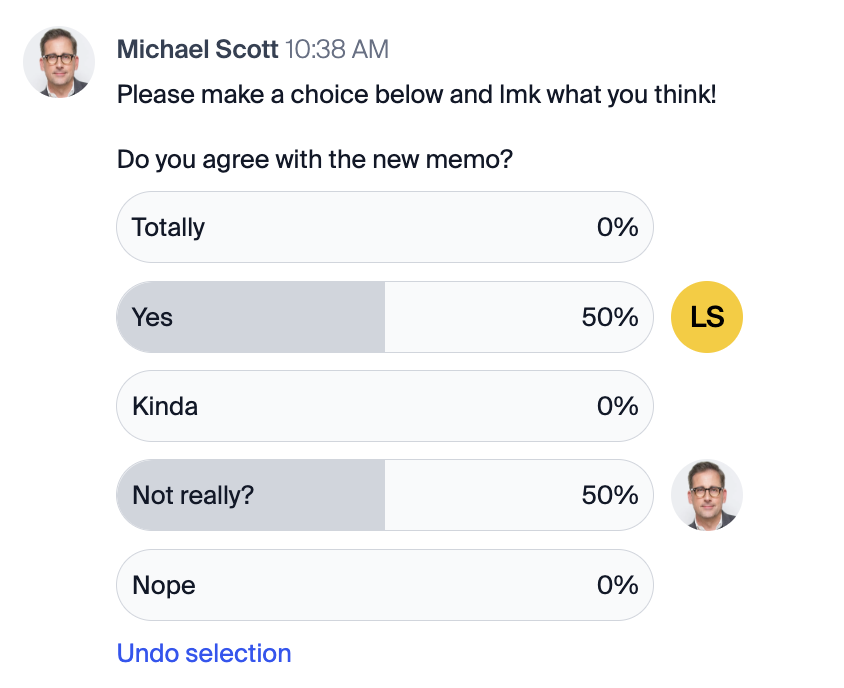The height and width of the screenshot is (688, 844).
Task: Click the gray filled portion of Not really? bar
Action: 251,495
